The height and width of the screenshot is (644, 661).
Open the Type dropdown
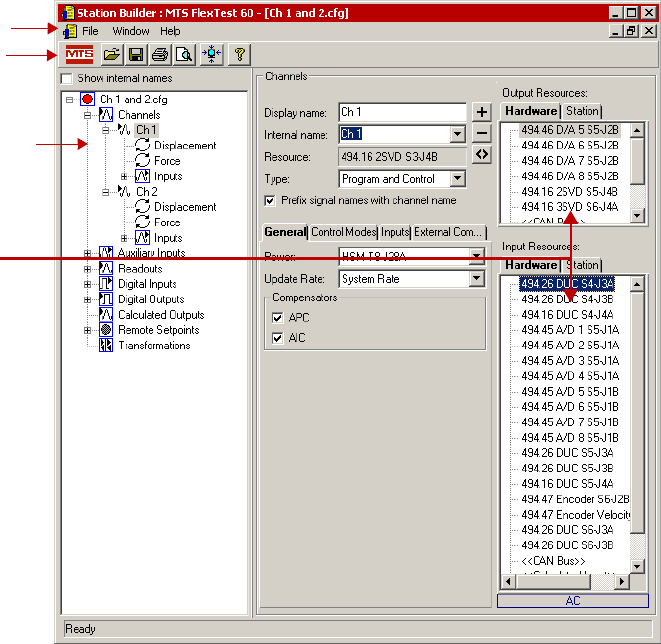click(x=457, y=179)
